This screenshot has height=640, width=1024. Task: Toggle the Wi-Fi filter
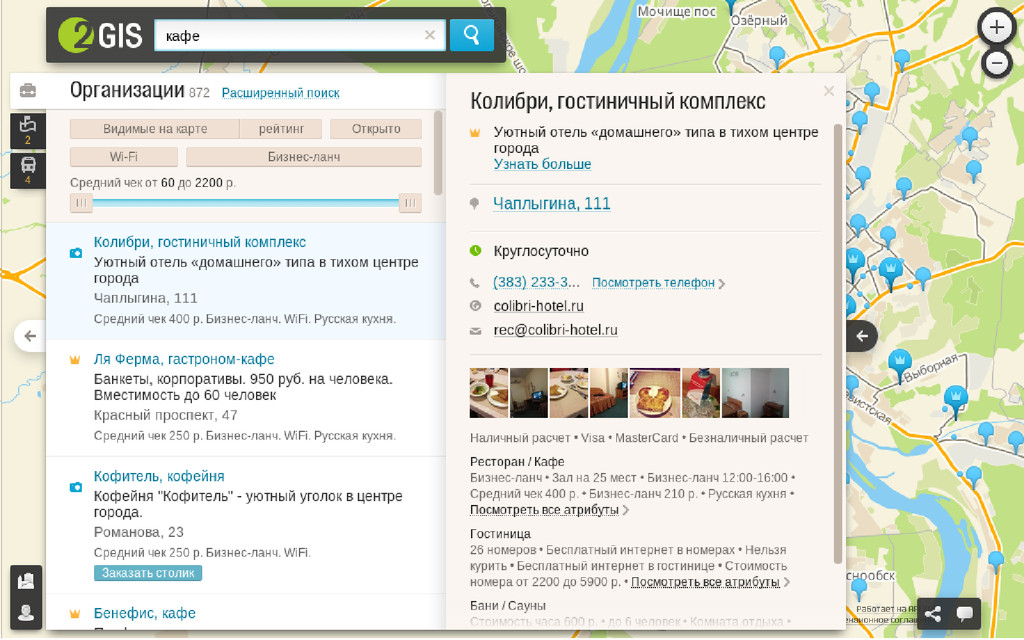coord(123,157)
